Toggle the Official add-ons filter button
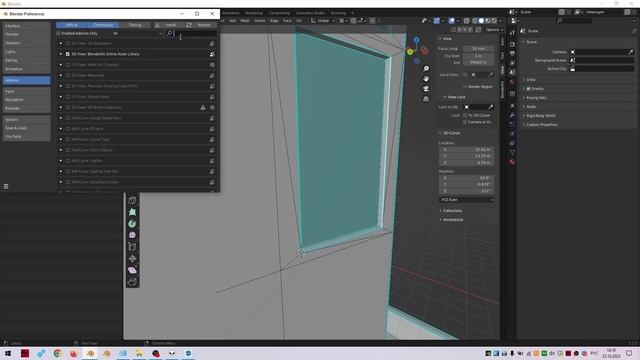 [72, 25]
